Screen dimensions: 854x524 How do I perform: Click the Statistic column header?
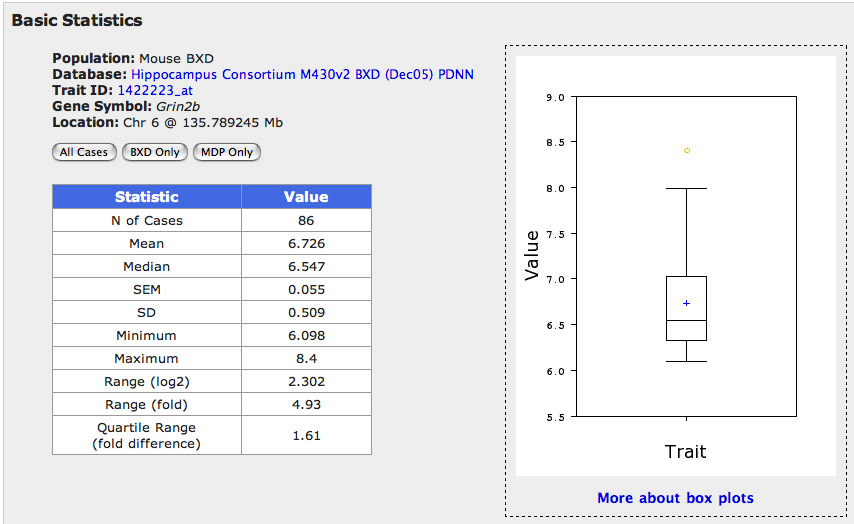pos(147,197)
